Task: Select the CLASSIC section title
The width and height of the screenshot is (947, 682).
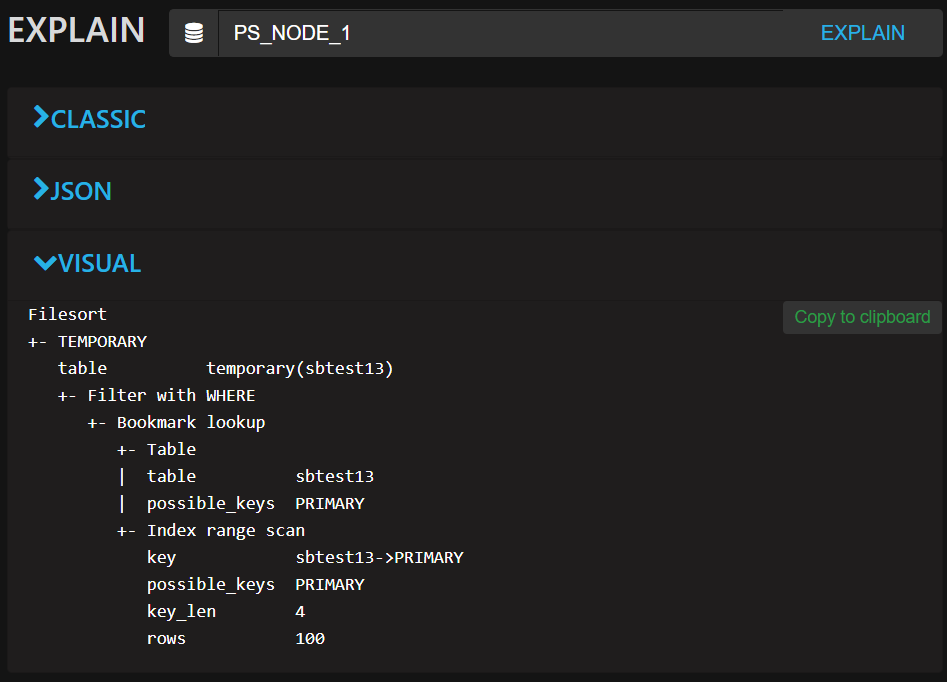Action: tap(98, 119)
